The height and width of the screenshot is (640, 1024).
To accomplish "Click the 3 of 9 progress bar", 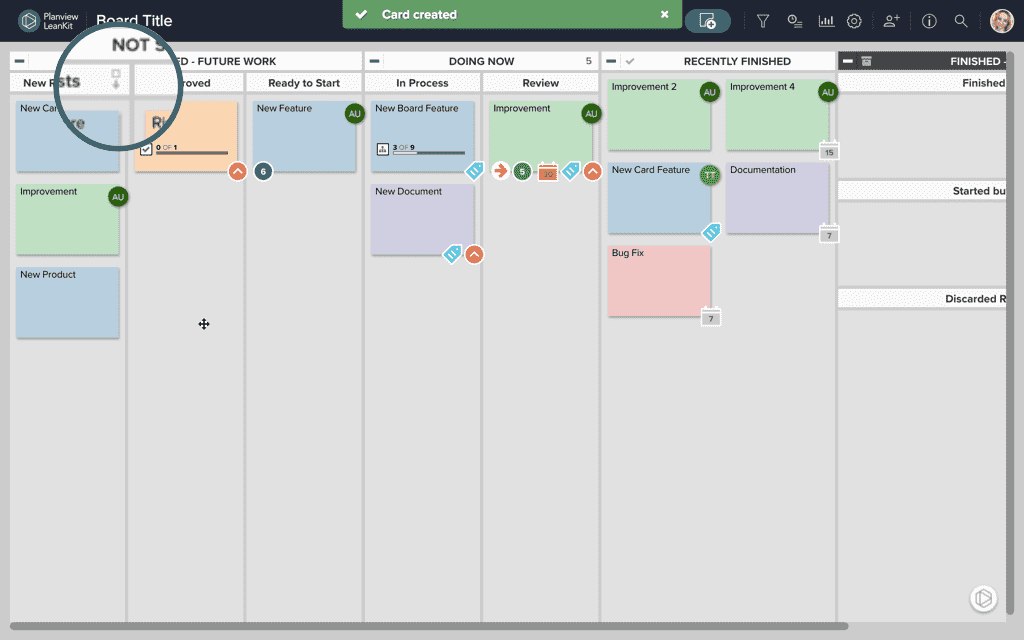I will [428, 153].
